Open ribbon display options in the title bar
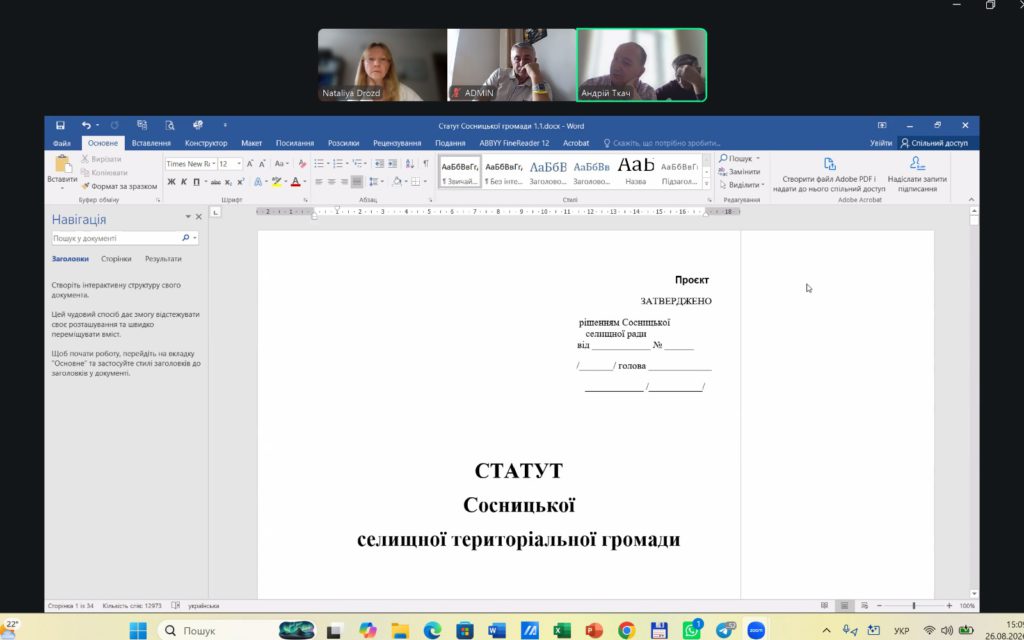 coord(882,125)
